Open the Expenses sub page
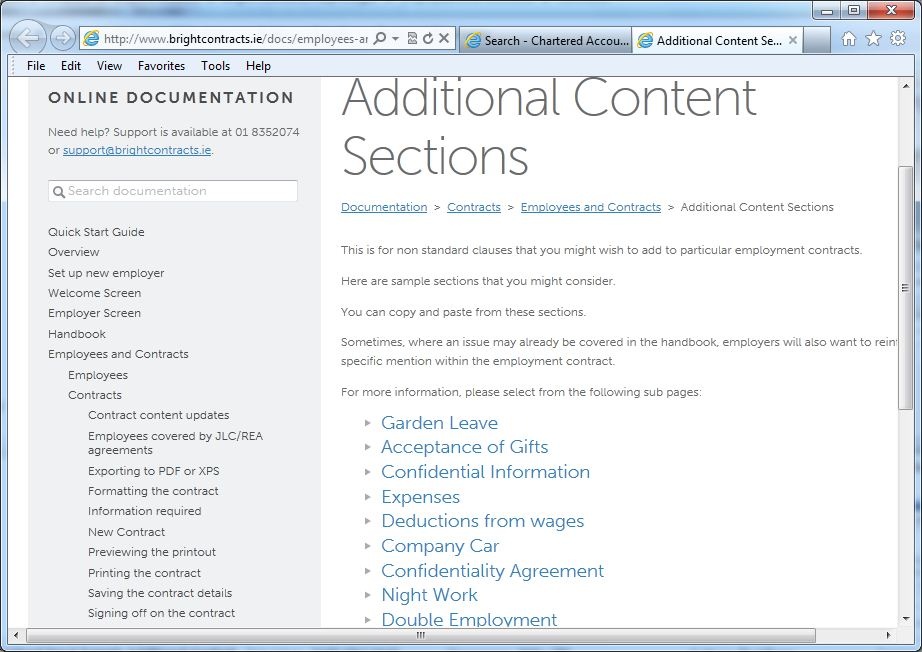The width and height of the screenshot is (922, 652). coord(420,497)
